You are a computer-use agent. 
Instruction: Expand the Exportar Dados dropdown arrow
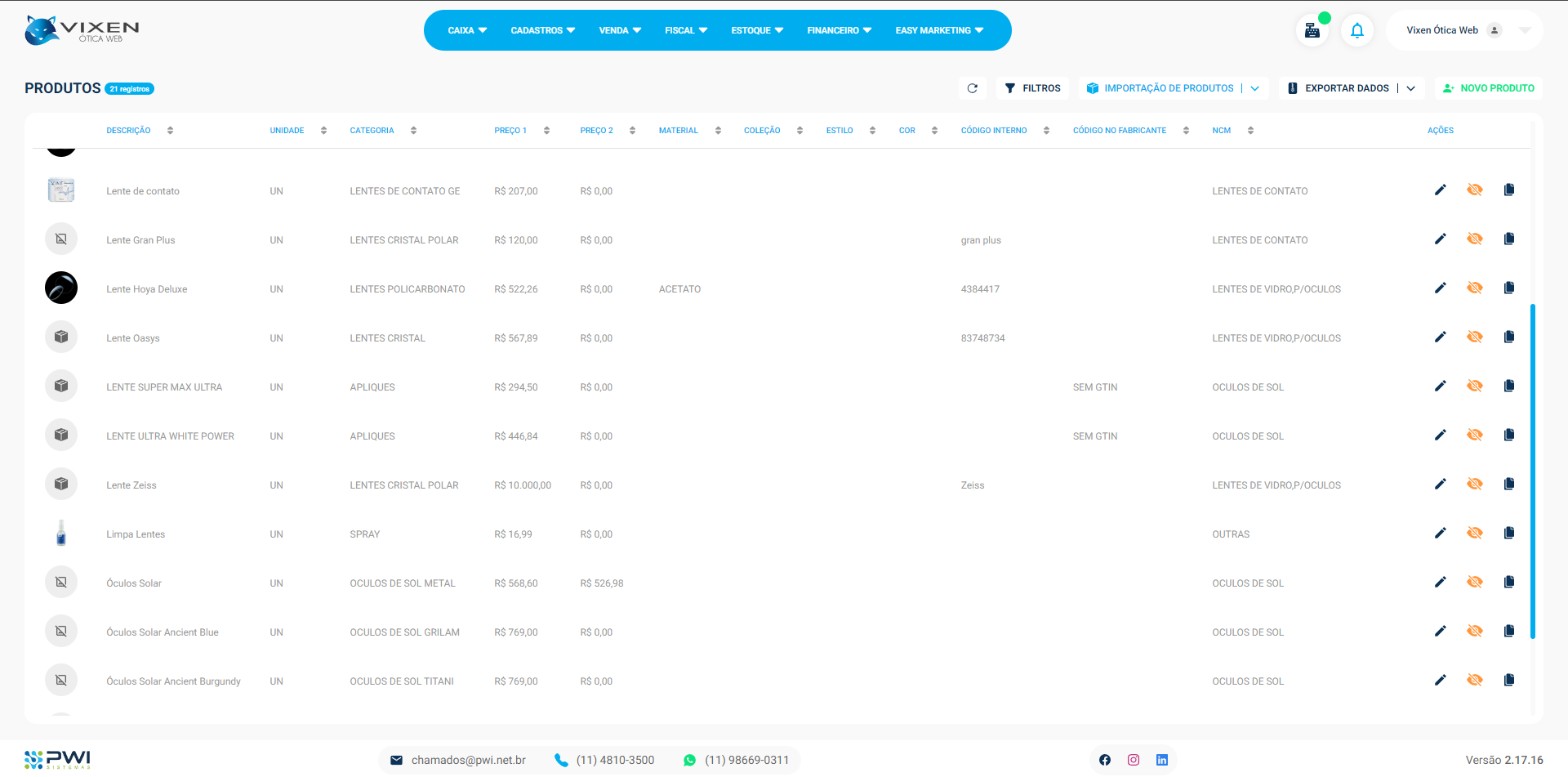1410,88
